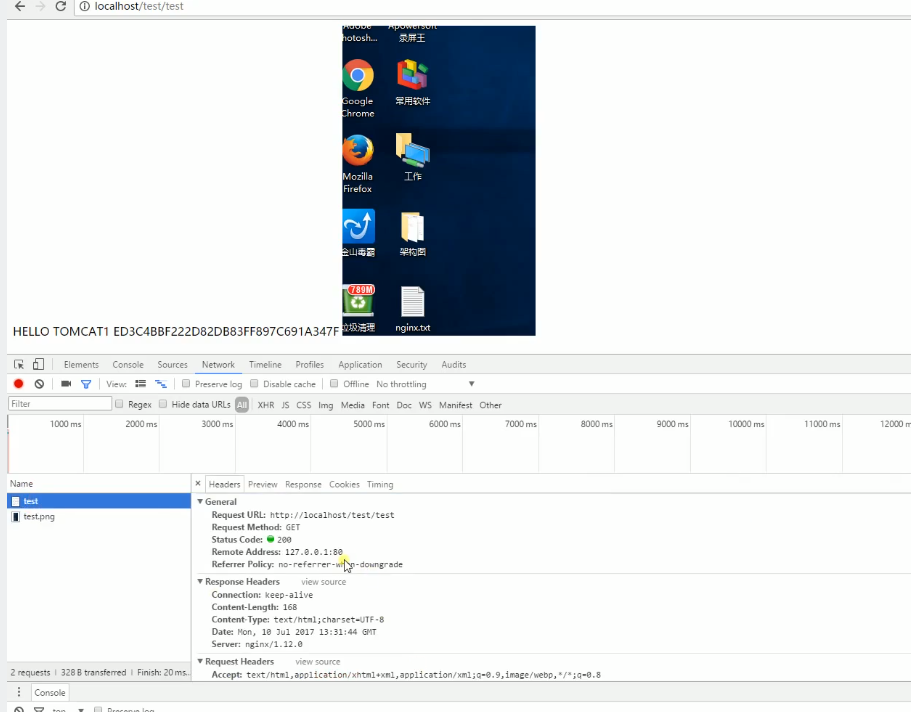The height and width of the screenshot is (712, 911).
Task: Filter requests by XHR type
Action: (x=266, y=405)
